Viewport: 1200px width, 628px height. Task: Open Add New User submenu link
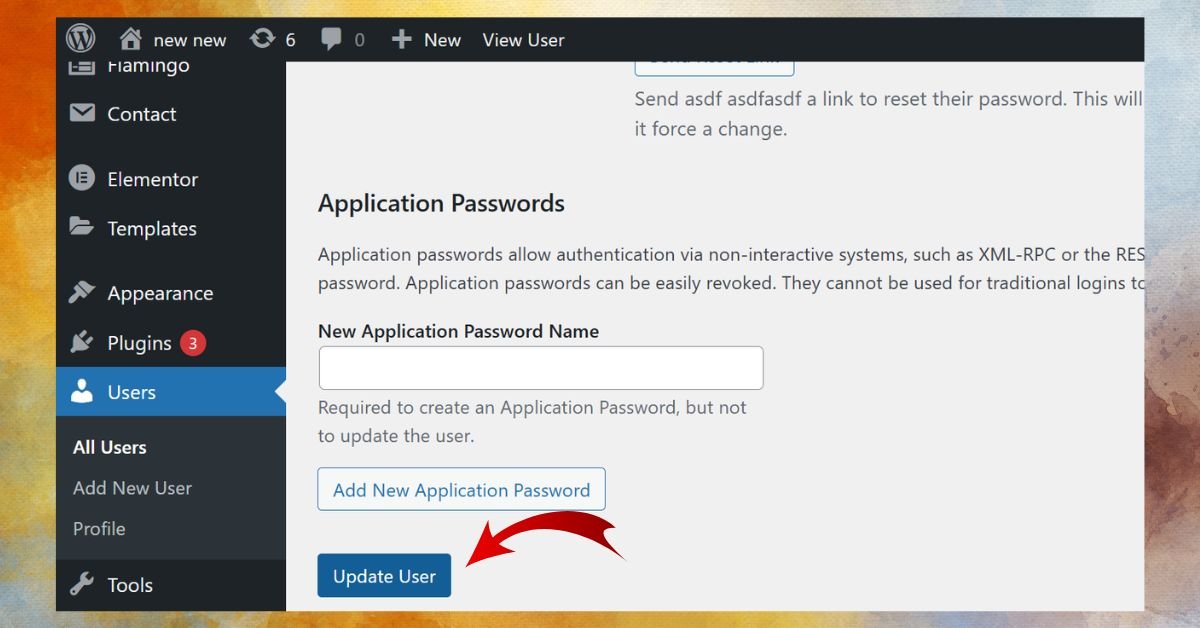pos(132,488)
